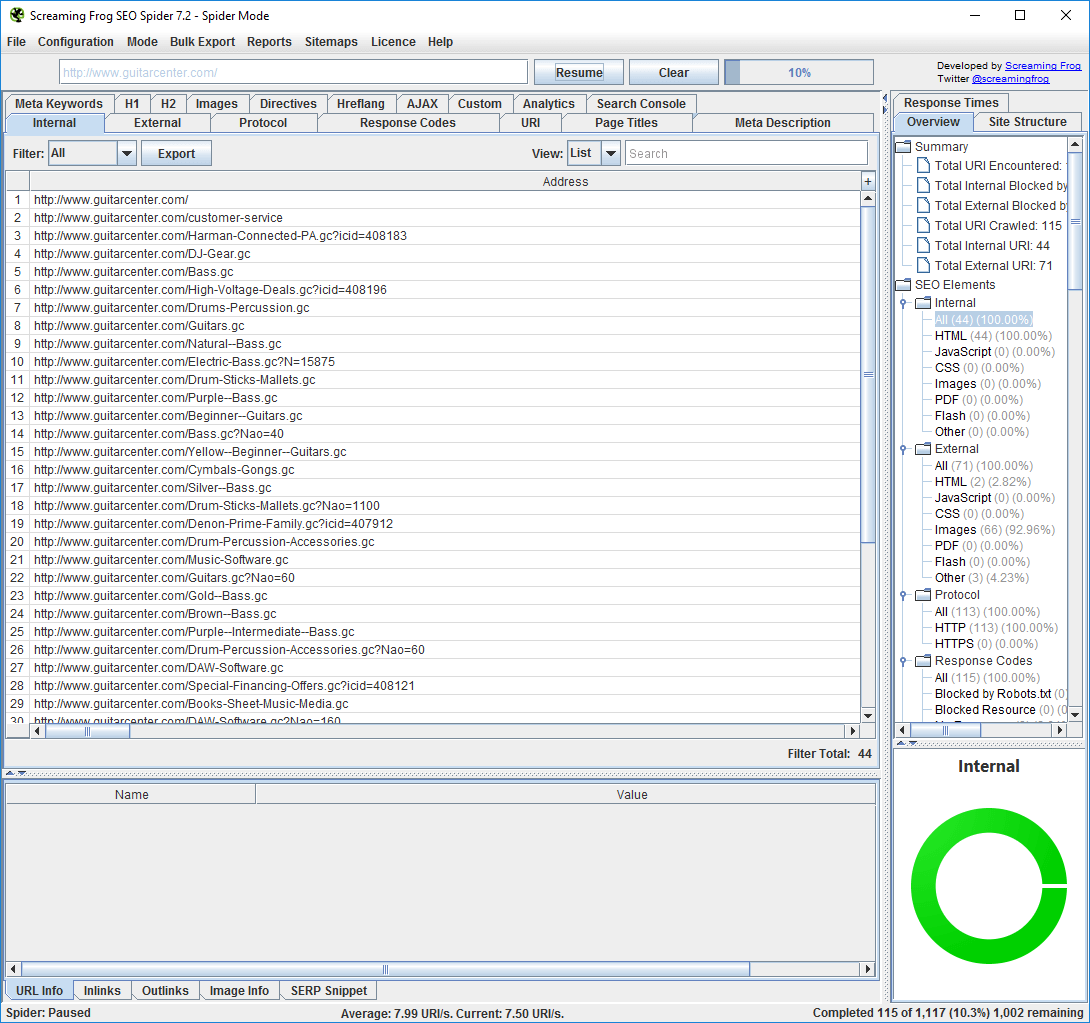Click the Name/Value panel's scroll left arrow
Image resolution: width=1090 pixels, height=1023 pixels.
coord(13,969)
